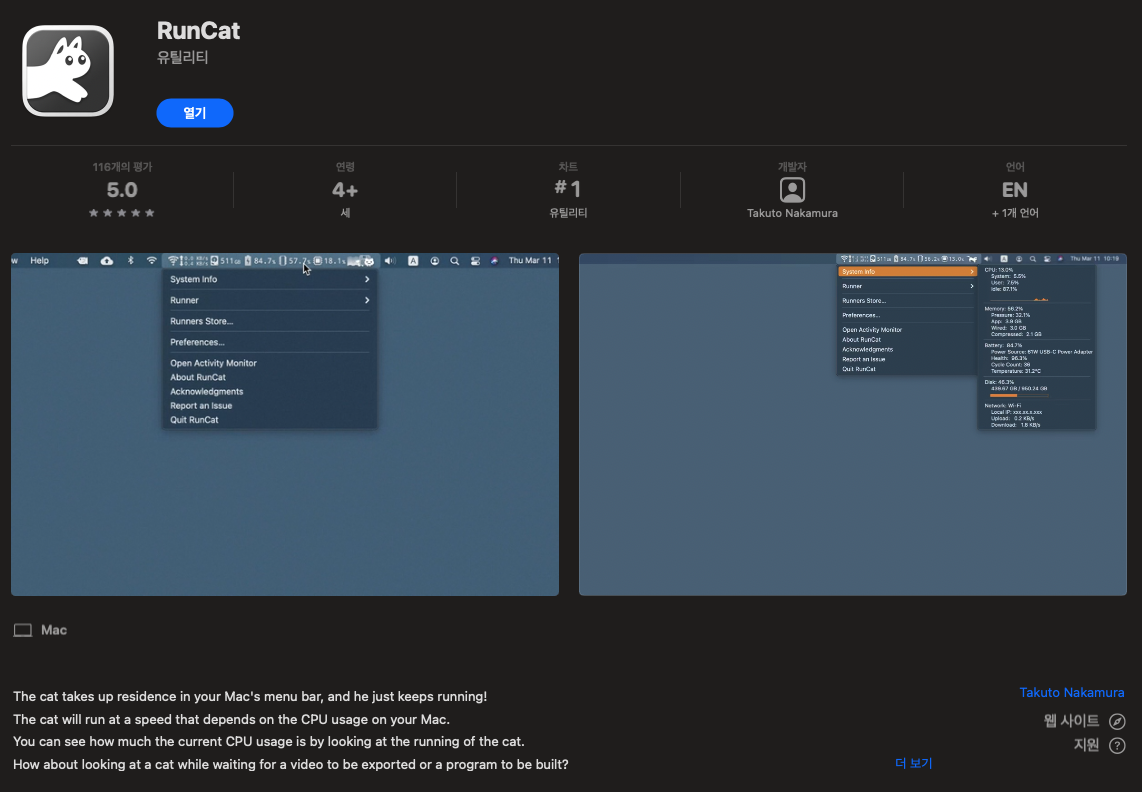Click Takuto Nakamura under the developer icon
This screenshot has height=792, width=1142.
(792, 213)
